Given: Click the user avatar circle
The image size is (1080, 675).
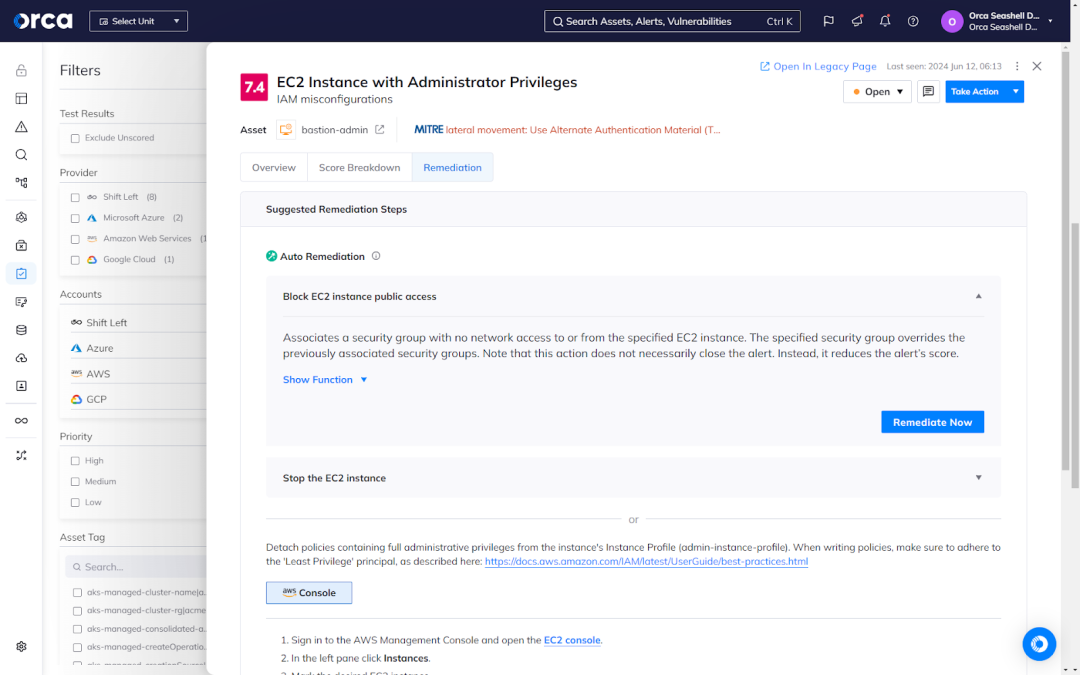Looking at the screenshot, I should (x=952, y=21).
